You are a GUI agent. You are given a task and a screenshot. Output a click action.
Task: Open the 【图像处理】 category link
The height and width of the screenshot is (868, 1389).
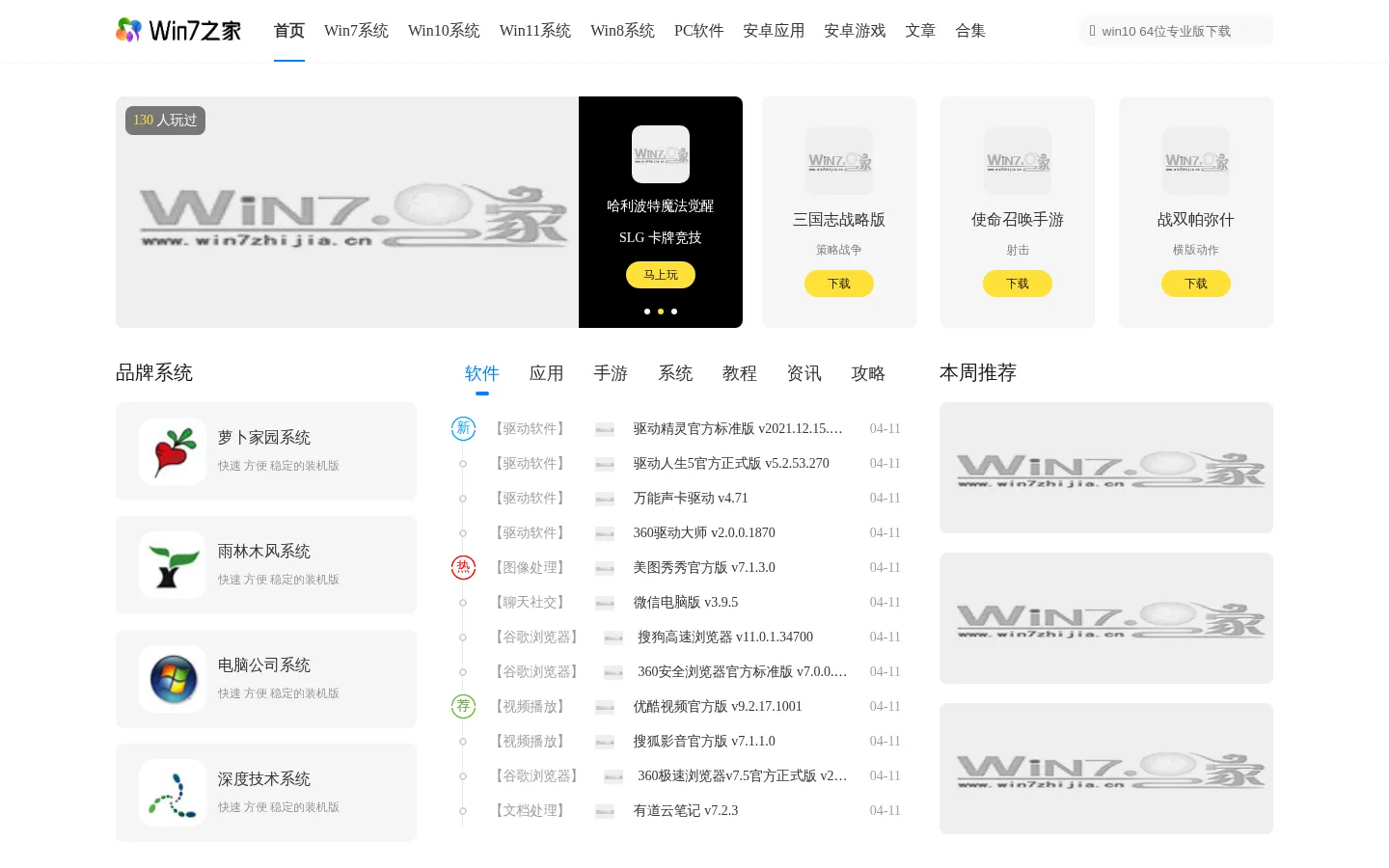pos(530,567)
